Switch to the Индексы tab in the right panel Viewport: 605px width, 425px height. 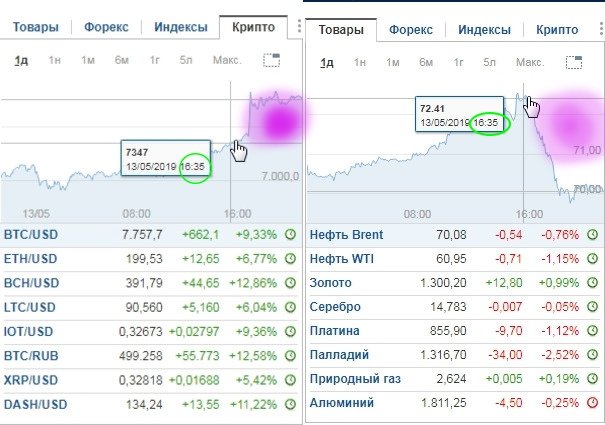(x=485, y=30)
